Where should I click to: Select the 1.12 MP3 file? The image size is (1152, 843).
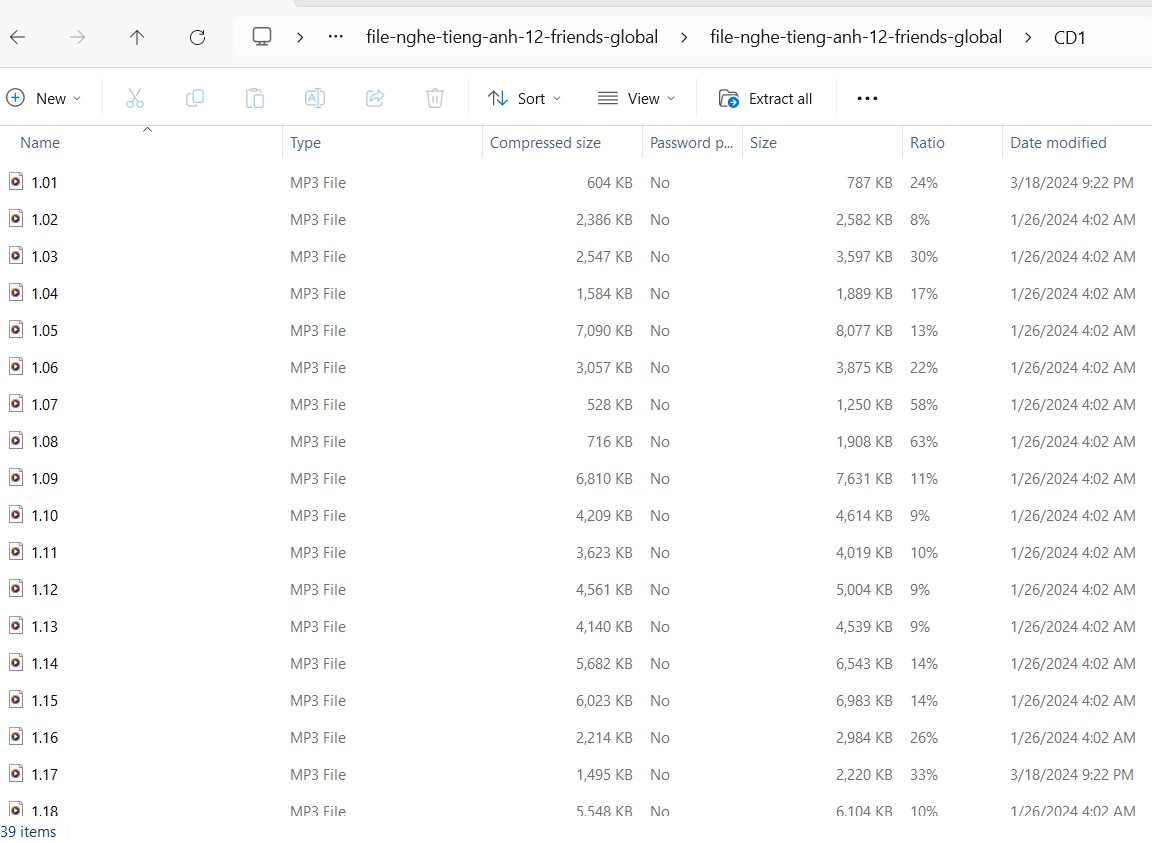(x=45, y=590)
